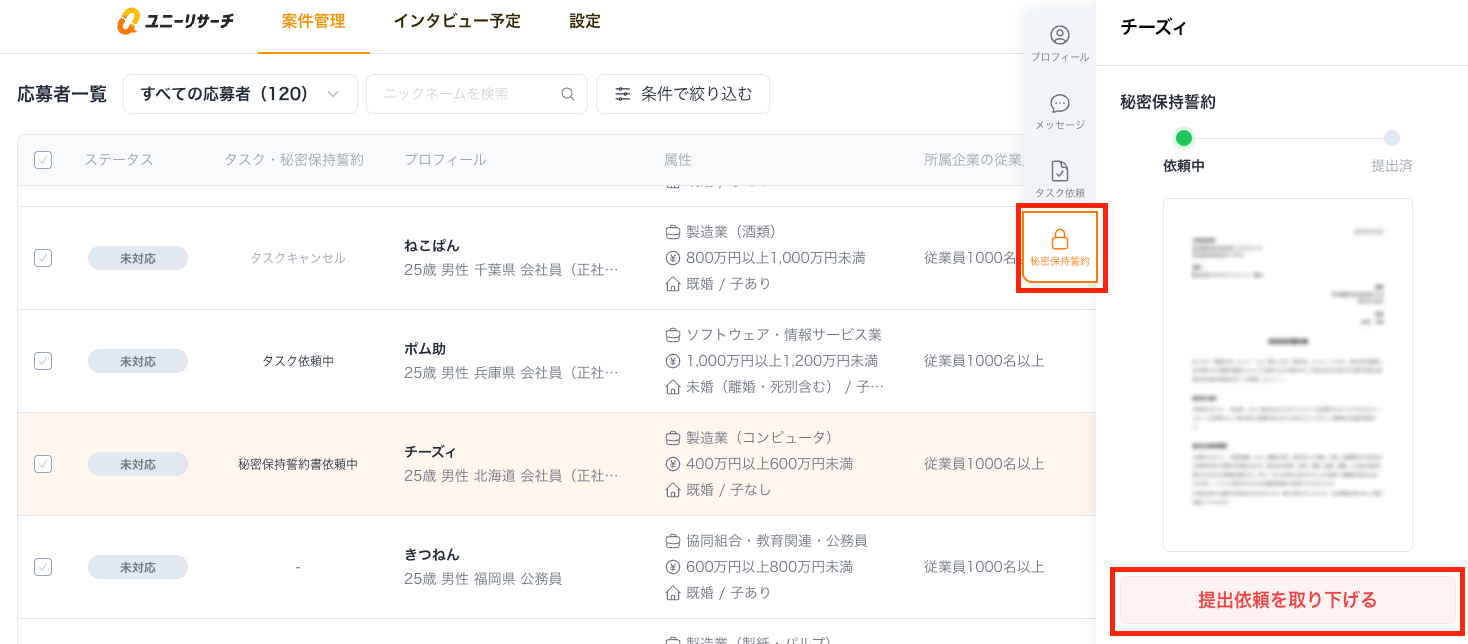1468x644 pixels.
Task: Select the 秘密保持誓約 lock icon
Action: point(1060,240)
